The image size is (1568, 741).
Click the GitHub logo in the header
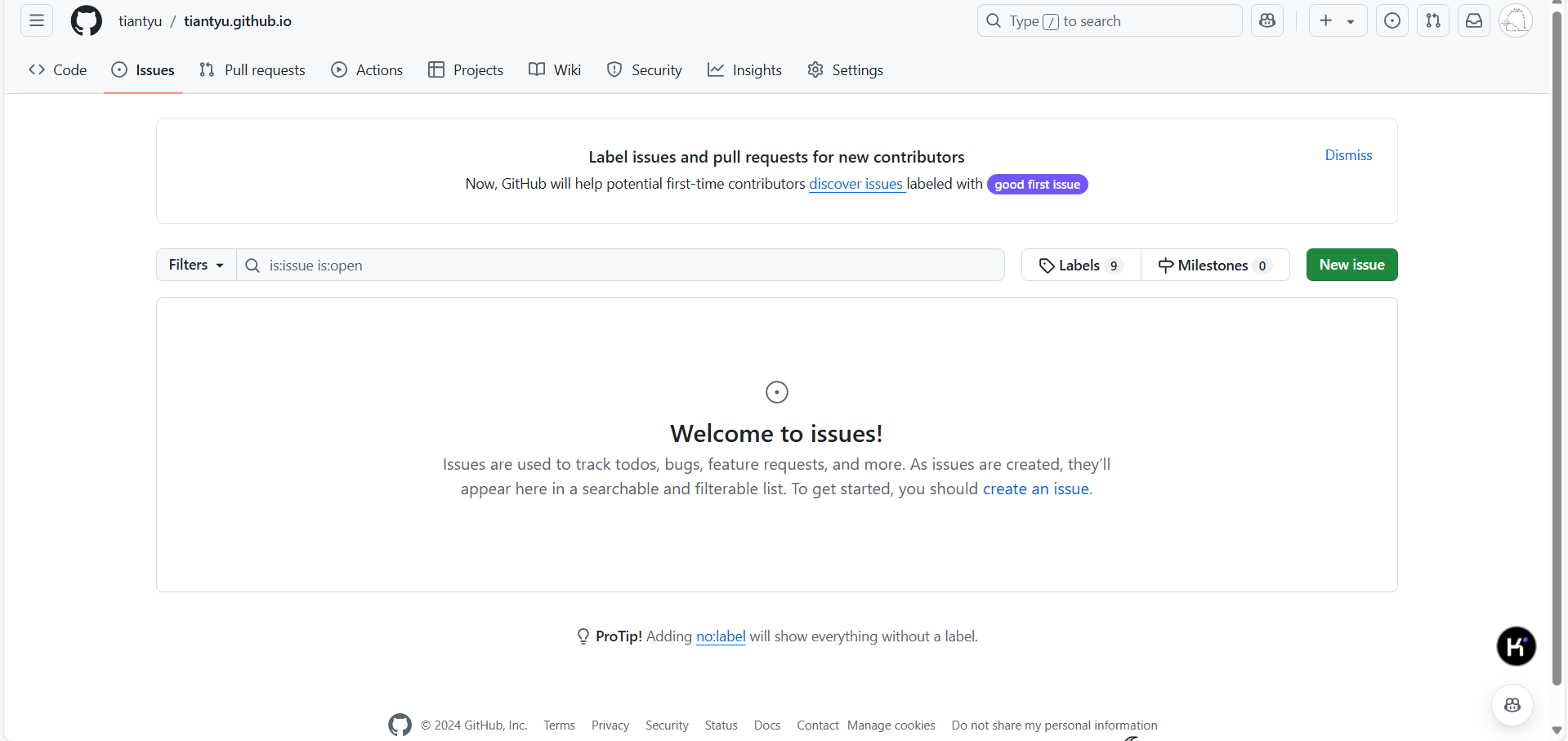[87, 20]
